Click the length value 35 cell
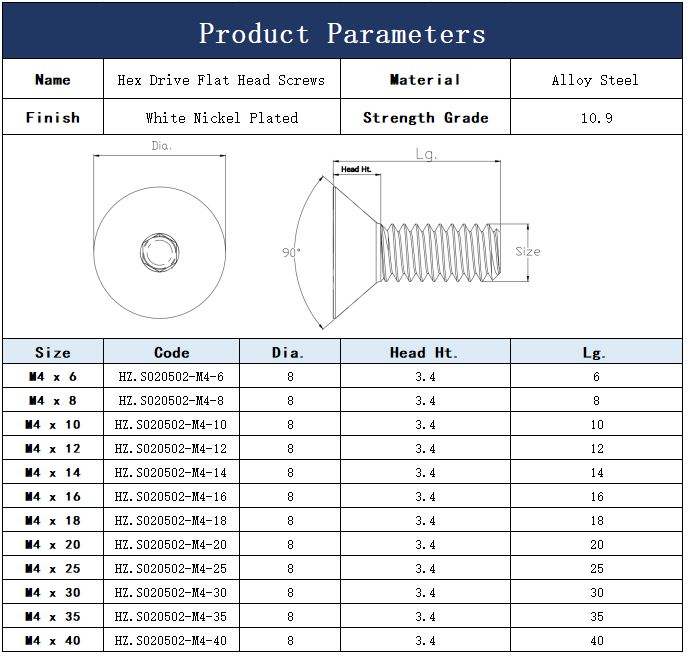The image size is (687, 656). (x=596, y=617)
